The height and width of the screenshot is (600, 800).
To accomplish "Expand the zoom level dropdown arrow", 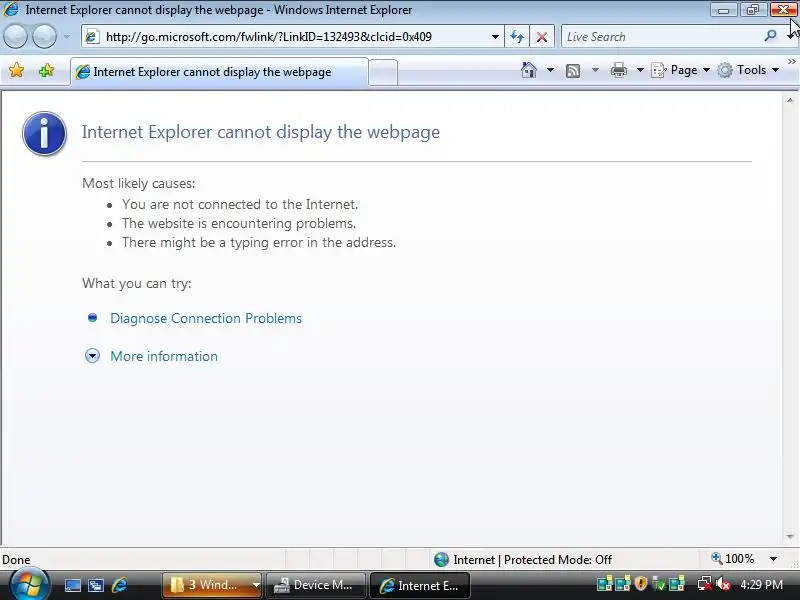I will tap(773, 559).
